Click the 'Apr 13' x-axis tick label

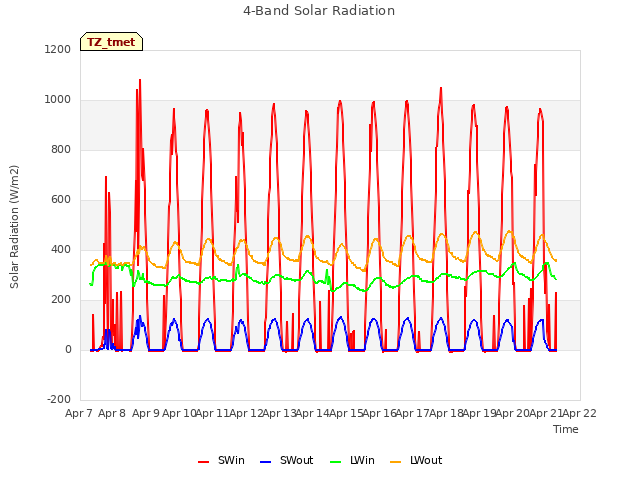[279, 413]
